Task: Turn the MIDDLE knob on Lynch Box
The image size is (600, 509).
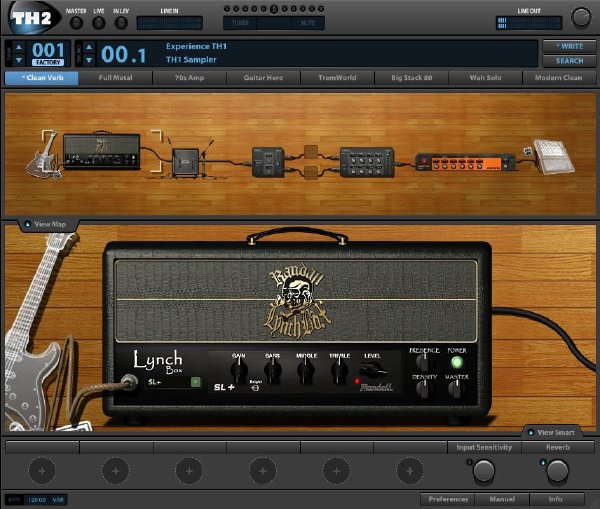Action: pyautogui.click(x=306, y=370)
